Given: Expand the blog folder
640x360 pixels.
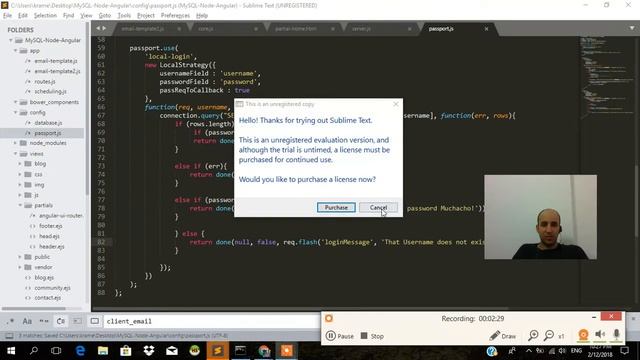Looking at the screenshot, I should (x=20, y=164).
